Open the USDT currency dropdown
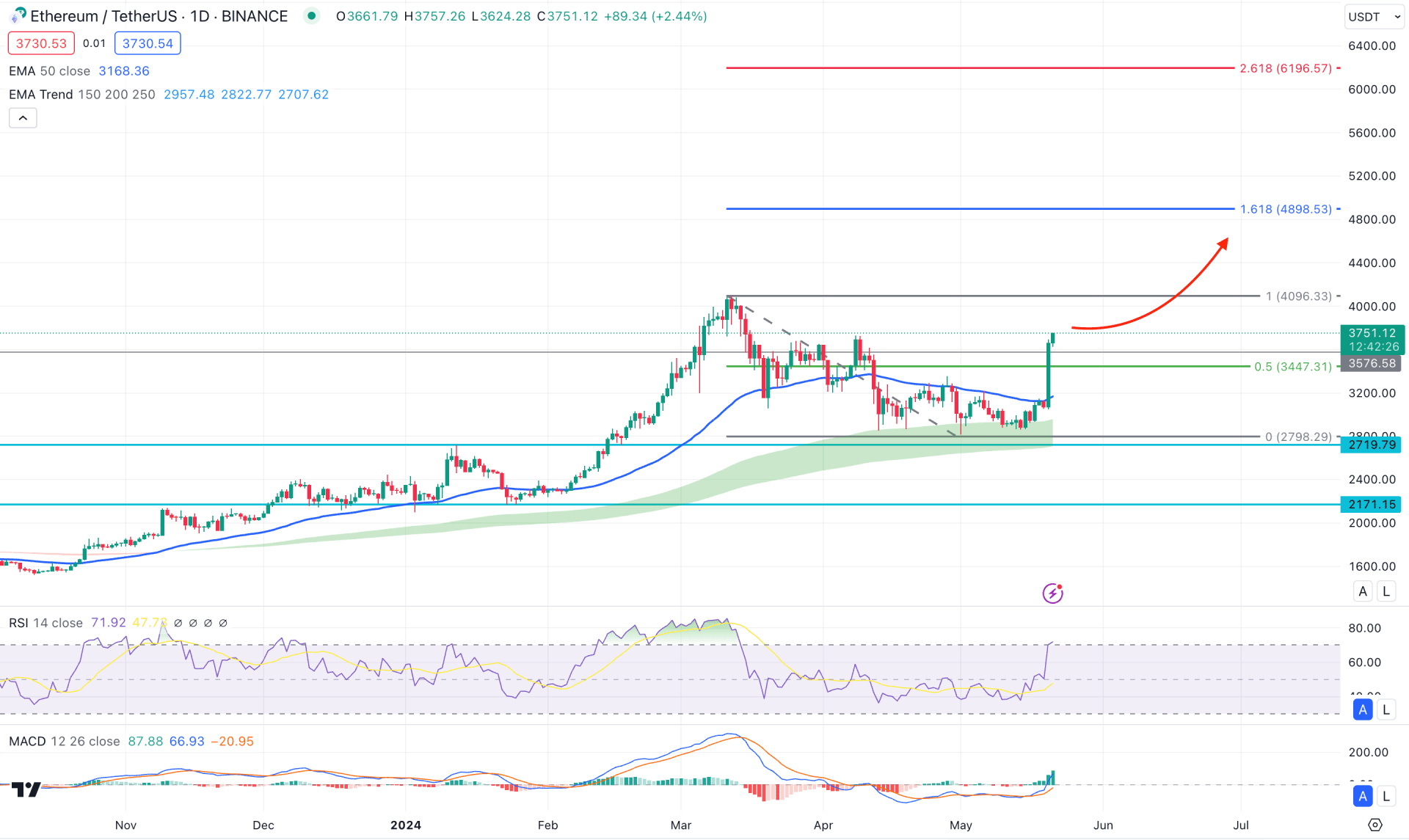This screenshot has height=840, width=1409. (1375, 16)
